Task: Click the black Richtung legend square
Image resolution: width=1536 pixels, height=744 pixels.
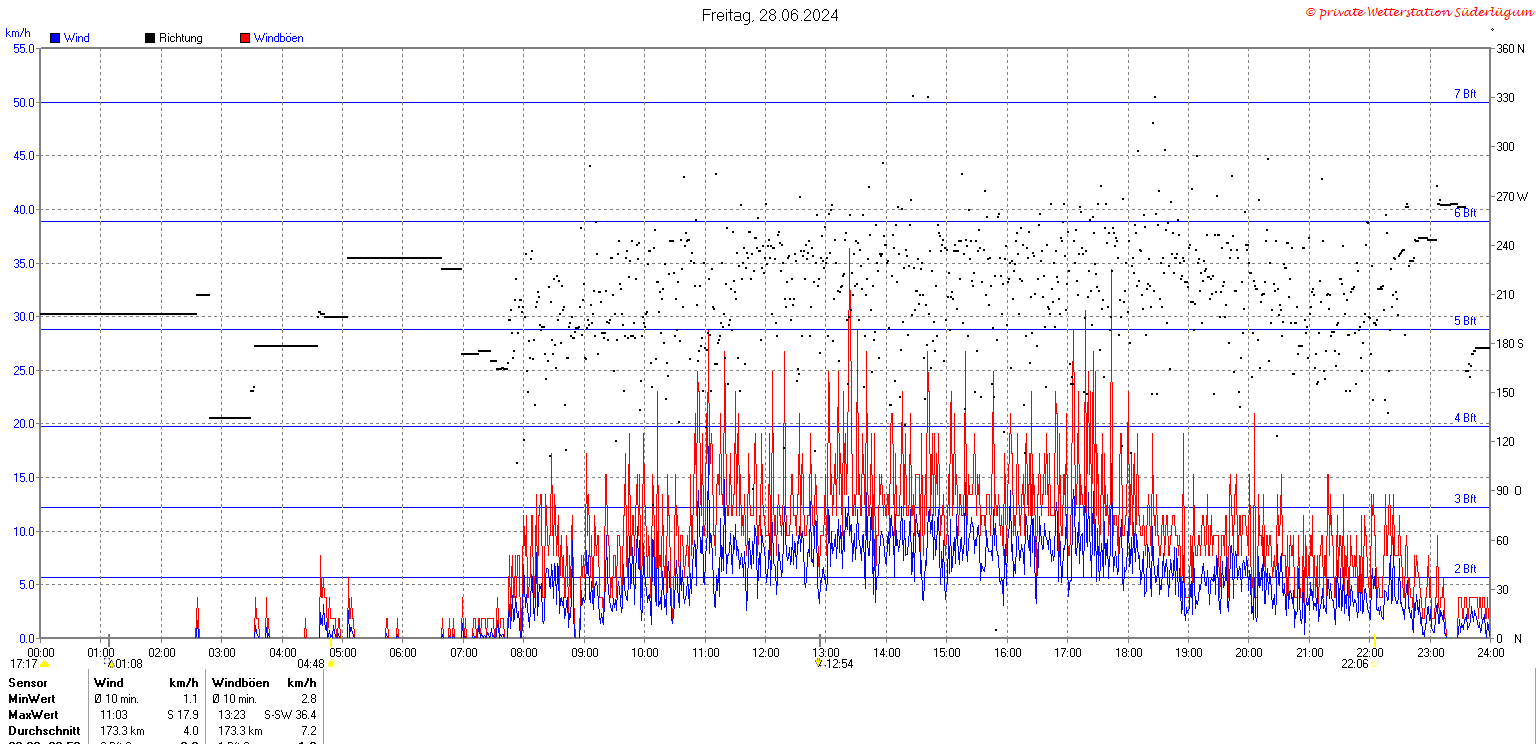Action: point(150,38)
